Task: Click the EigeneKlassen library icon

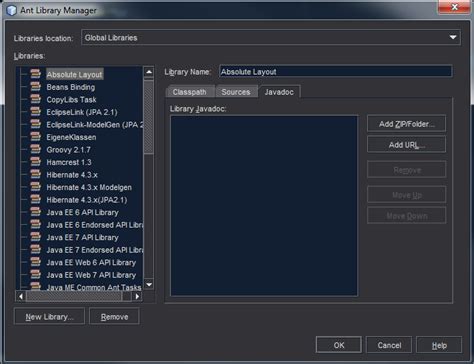Action: click(x=35, y=137)
